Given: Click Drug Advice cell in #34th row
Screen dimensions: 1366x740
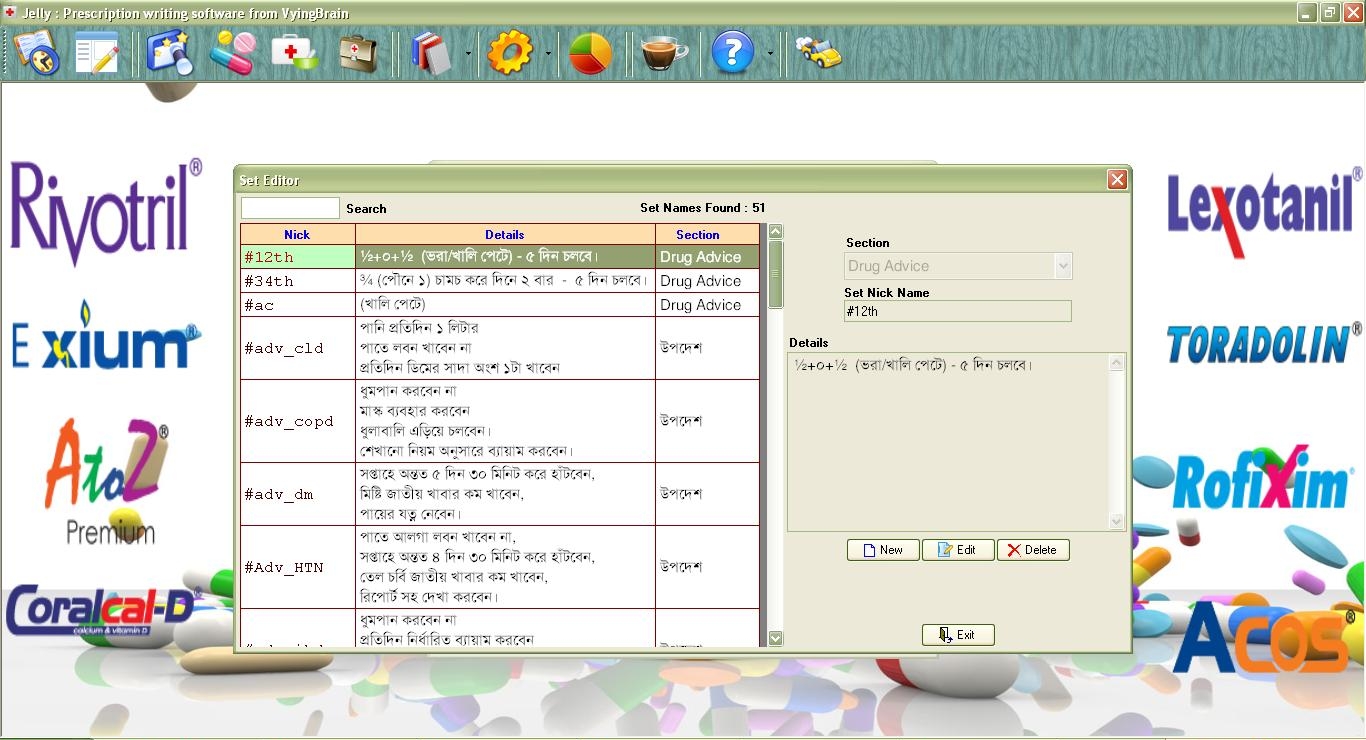Looking at the screenshot, I should click(707, 281).
